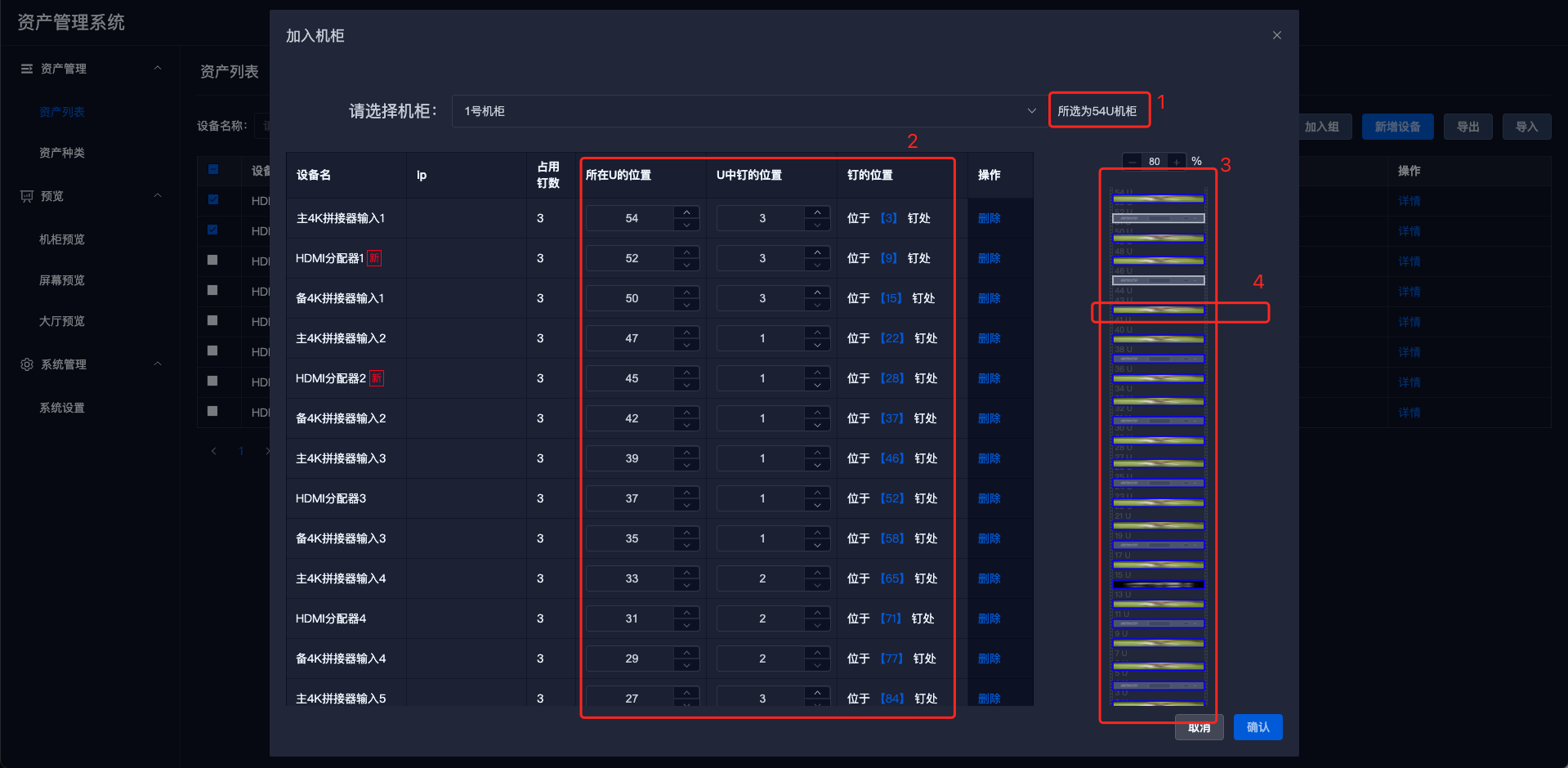Click nail location 【71】 text
This screenshot has width=1568, height=768.
coord(891,618)
